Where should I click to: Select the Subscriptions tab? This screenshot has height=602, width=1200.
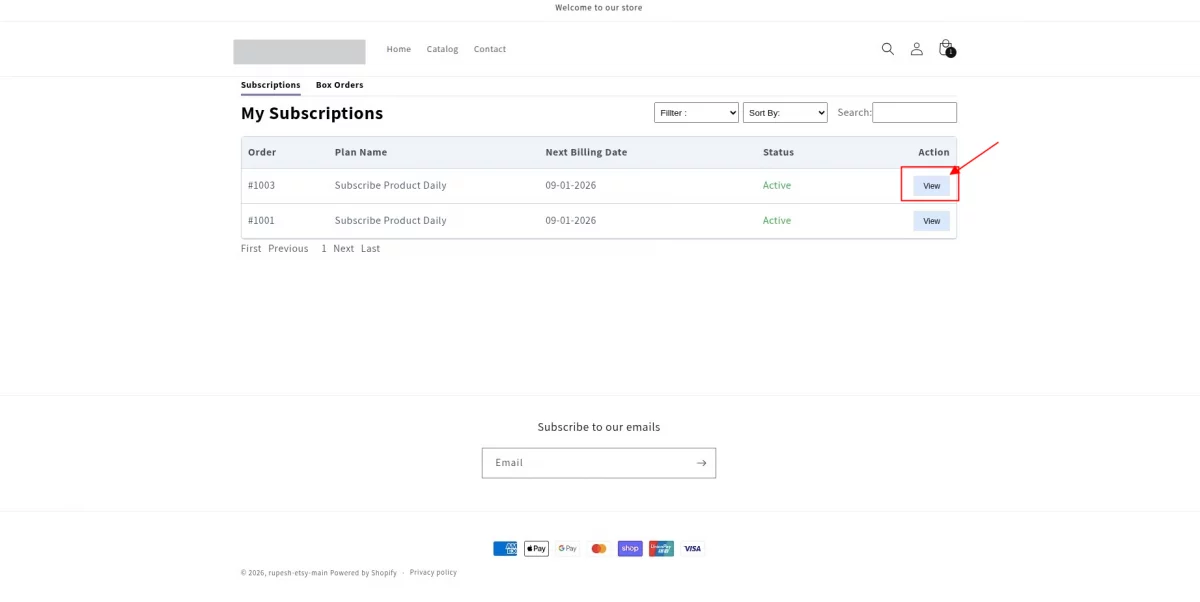[x=270, y=85]
